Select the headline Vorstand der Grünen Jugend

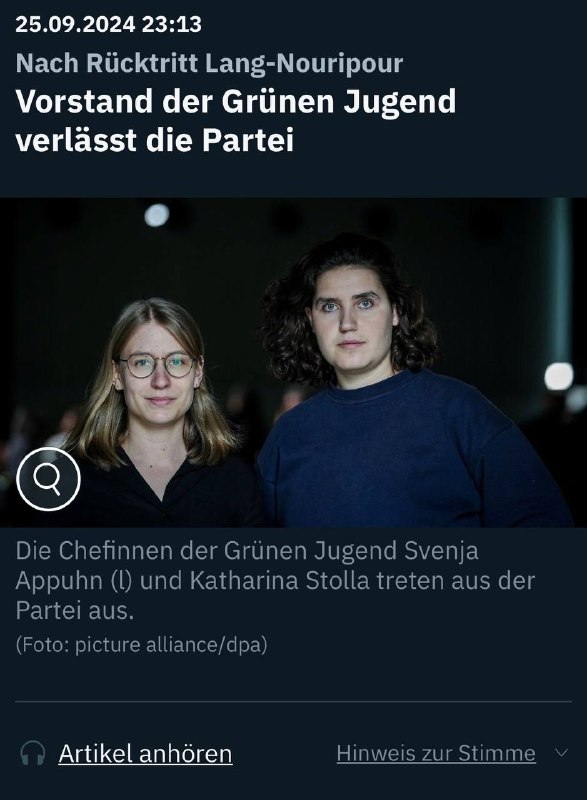click(x=236, y=101)
